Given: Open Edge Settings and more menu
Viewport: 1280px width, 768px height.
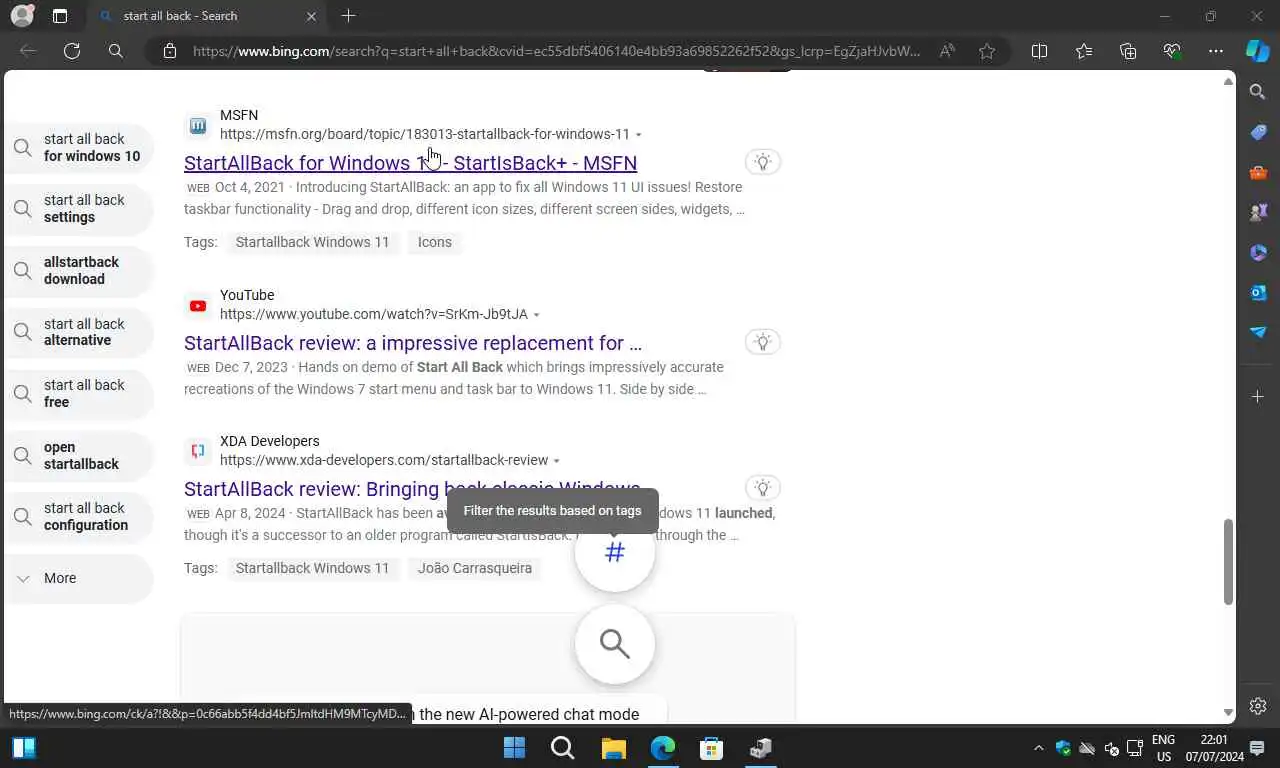Looking at the screenshot, I should pos(1216,51).
